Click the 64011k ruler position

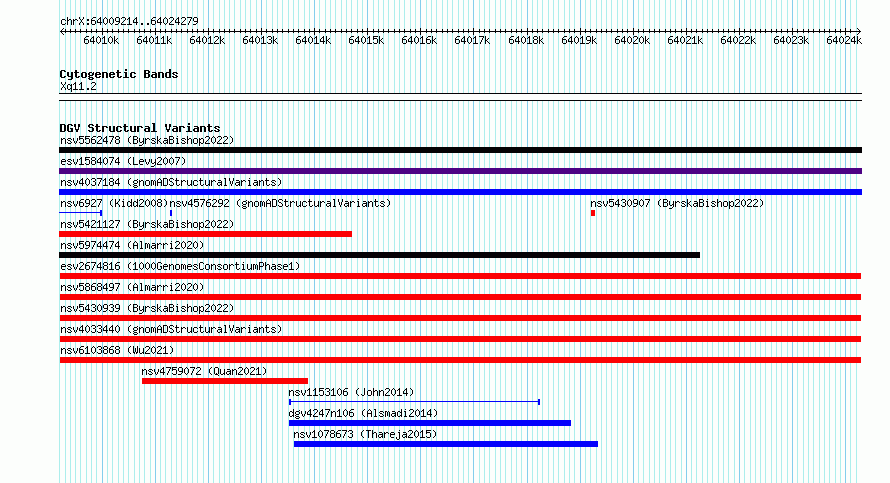[x=154, y=40]
